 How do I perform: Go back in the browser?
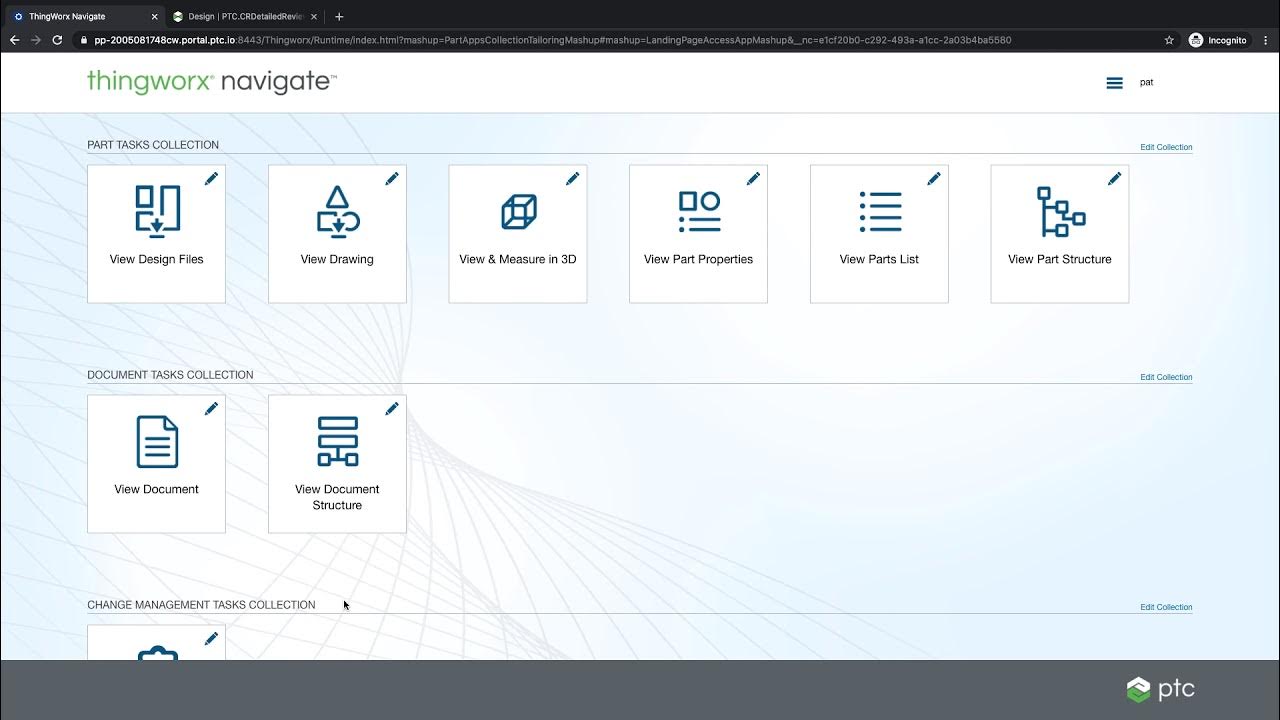point(14,40)
